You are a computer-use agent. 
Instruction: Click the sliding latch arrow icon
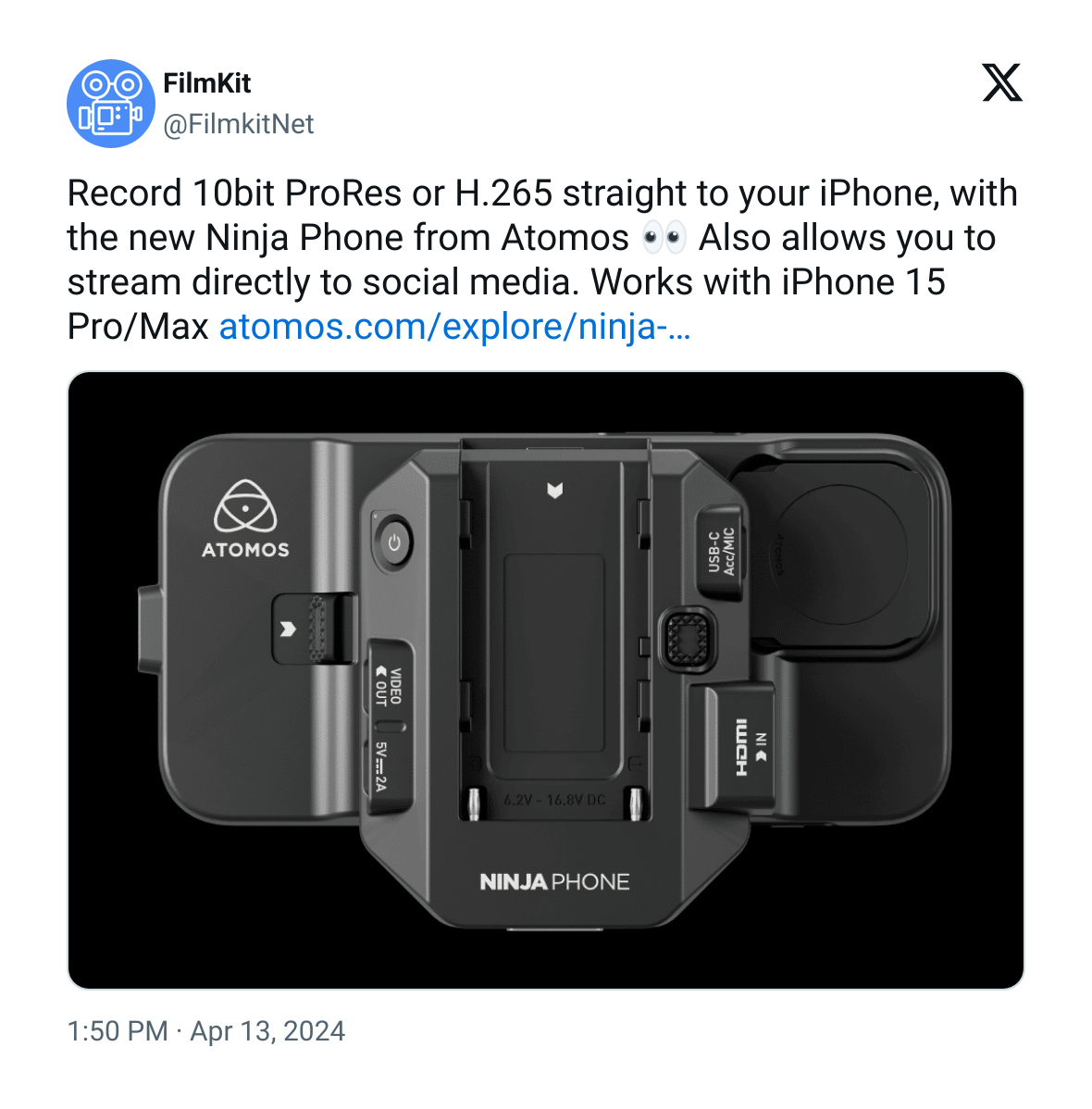coord(288,629)
